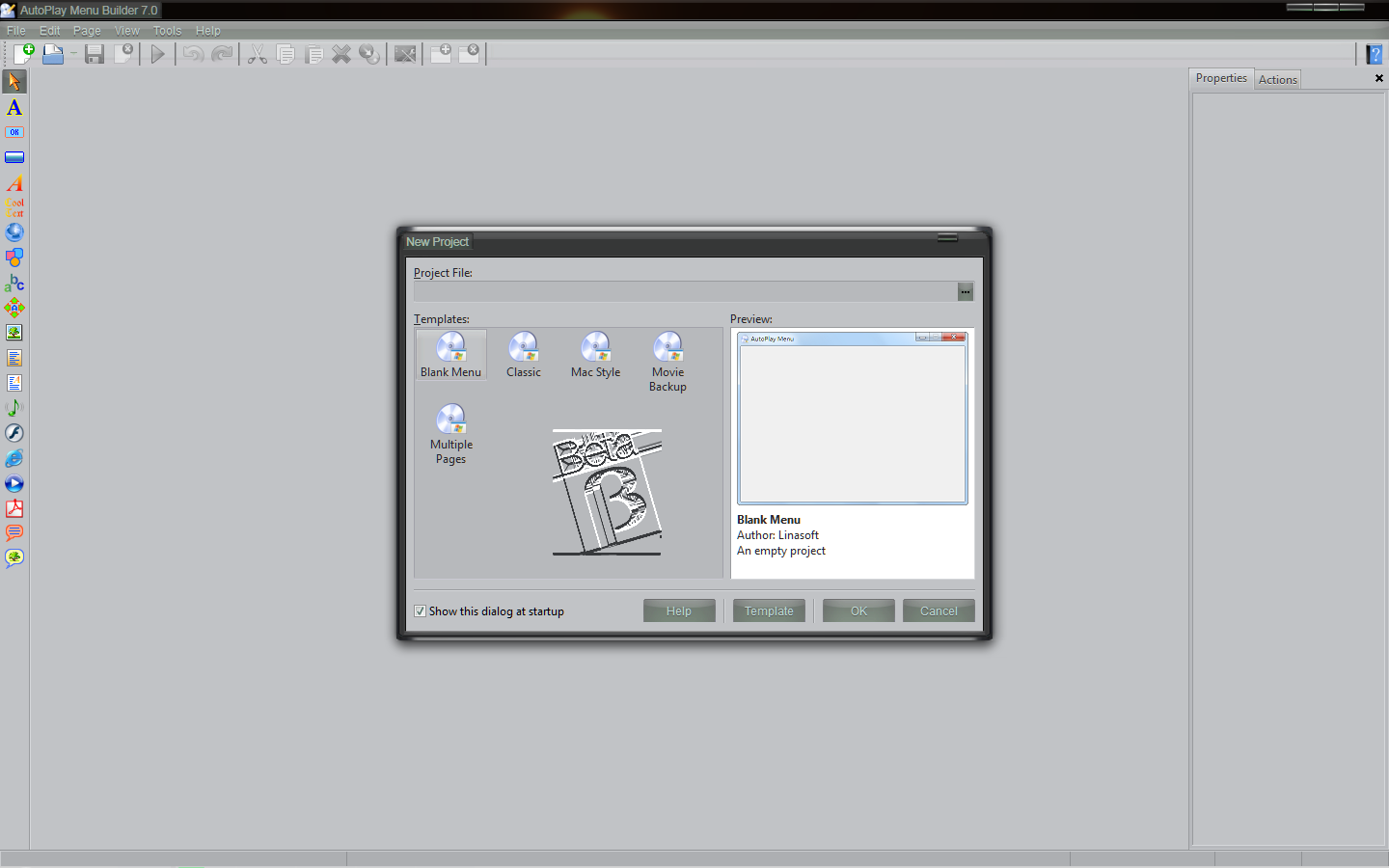Select the tree picture image tool
The image size is (1389, 868).
[14, 333]
